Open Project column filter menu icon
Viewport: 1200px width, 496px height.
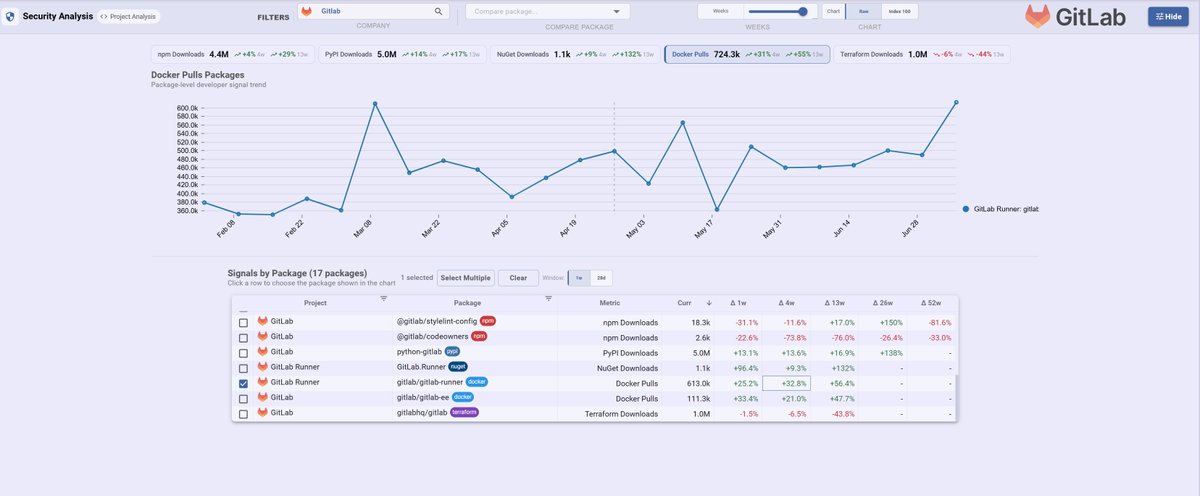point(383,299)
